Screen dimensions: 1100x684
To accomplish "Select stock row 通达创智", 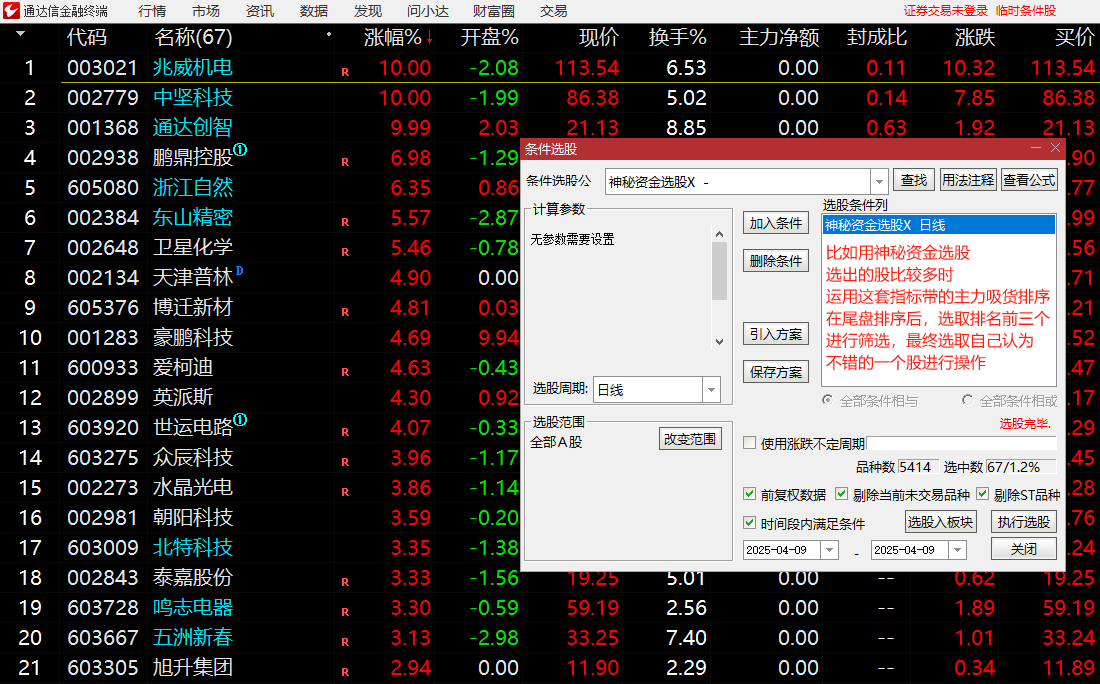I will 192,128.
